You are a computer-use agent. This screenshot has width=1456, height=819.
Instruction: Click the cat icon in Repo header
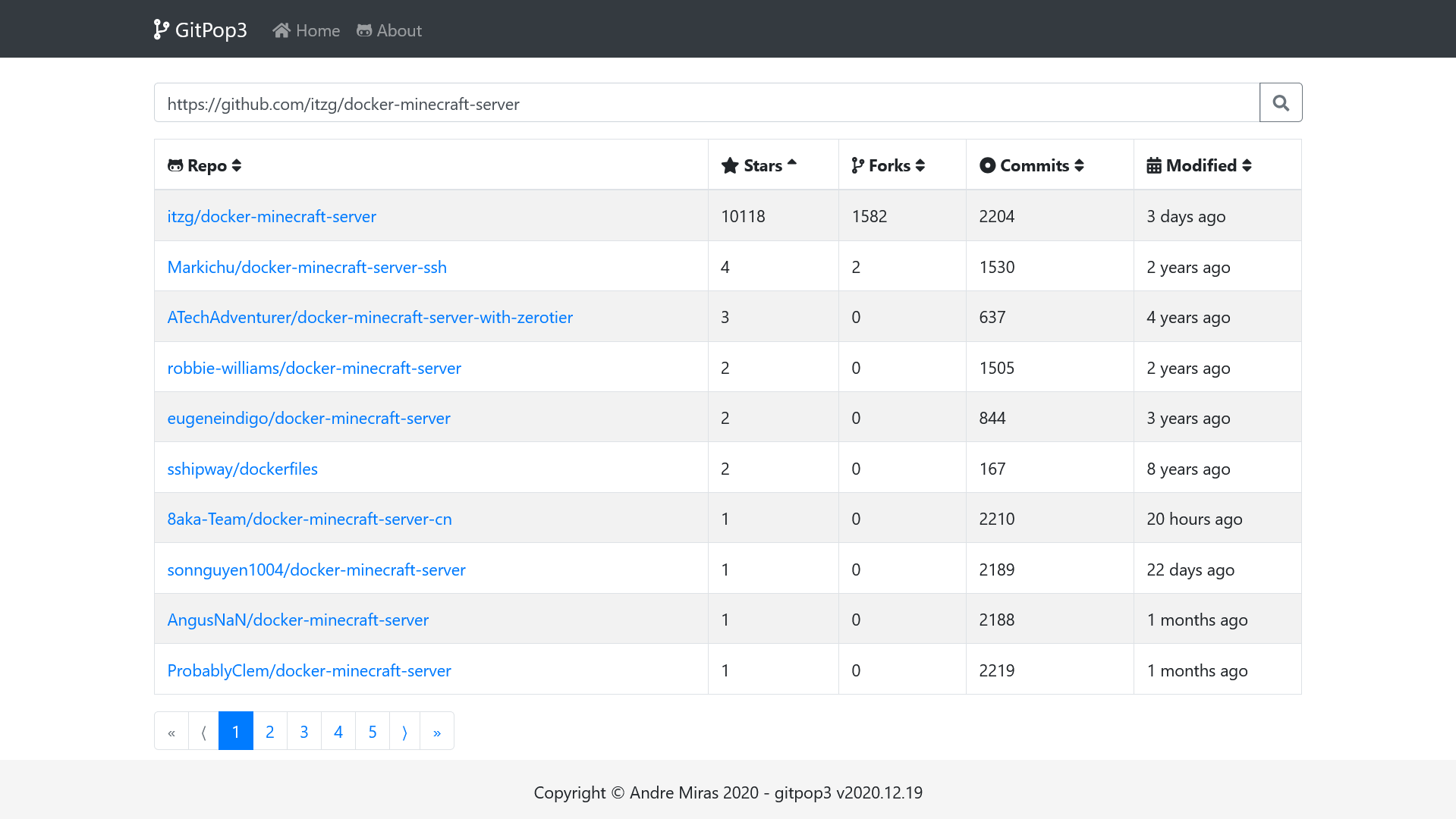tap(175, 165)
